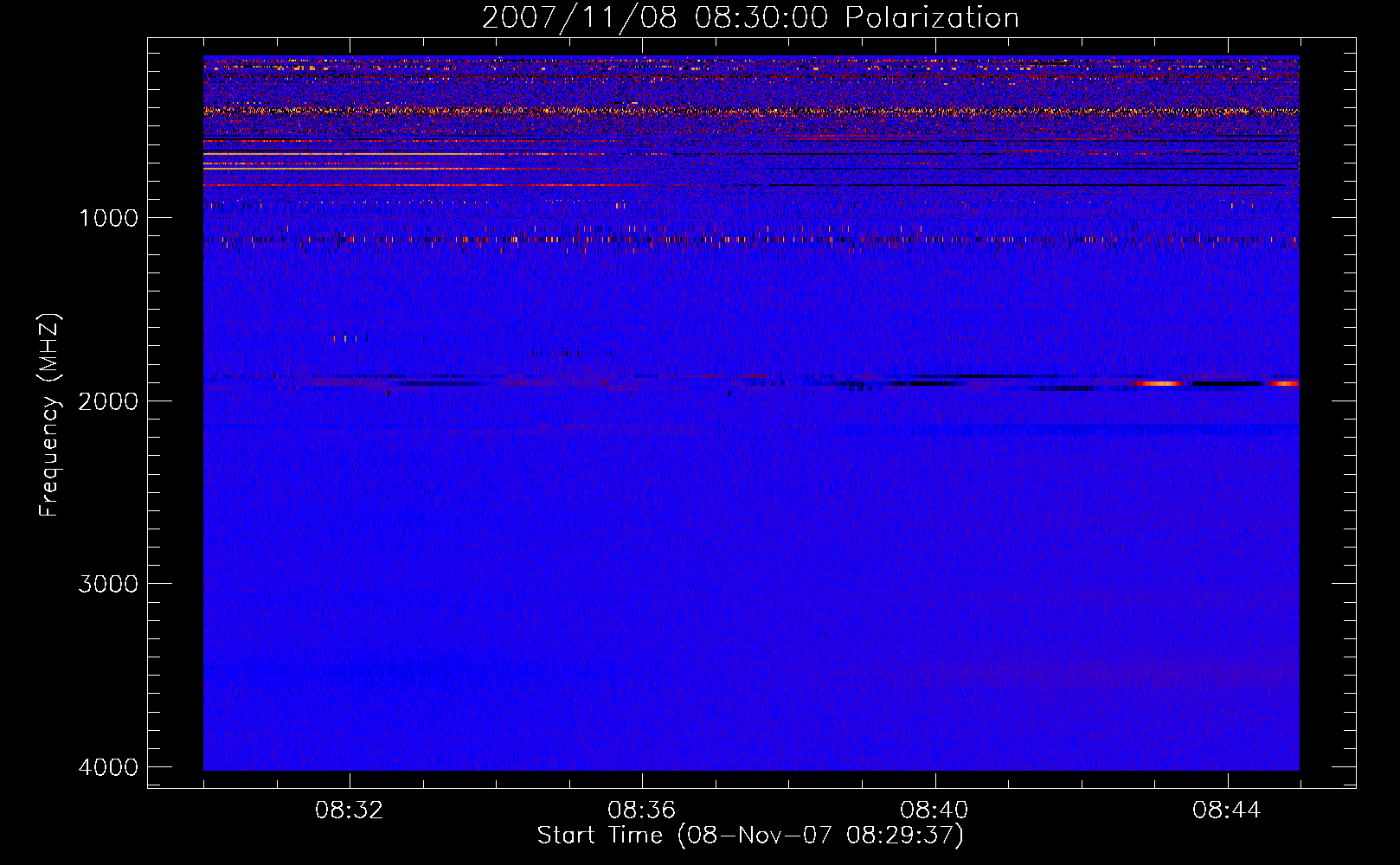Viewport: 1400px width, 865px height.
Task: Click the 1000 frequency tick label
Action: click(x=108, y=217)
